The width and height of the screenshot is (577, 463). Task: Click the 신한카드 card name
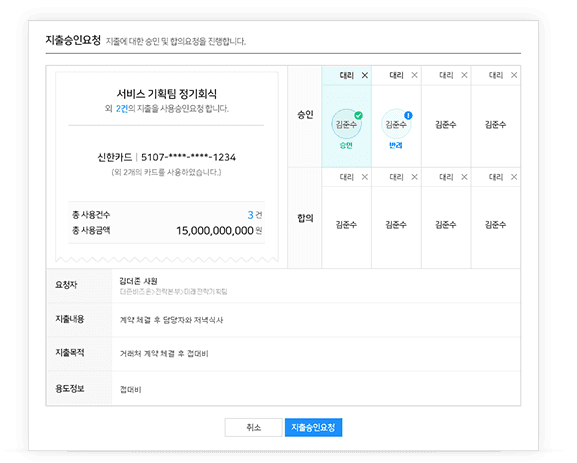(114, 158)
